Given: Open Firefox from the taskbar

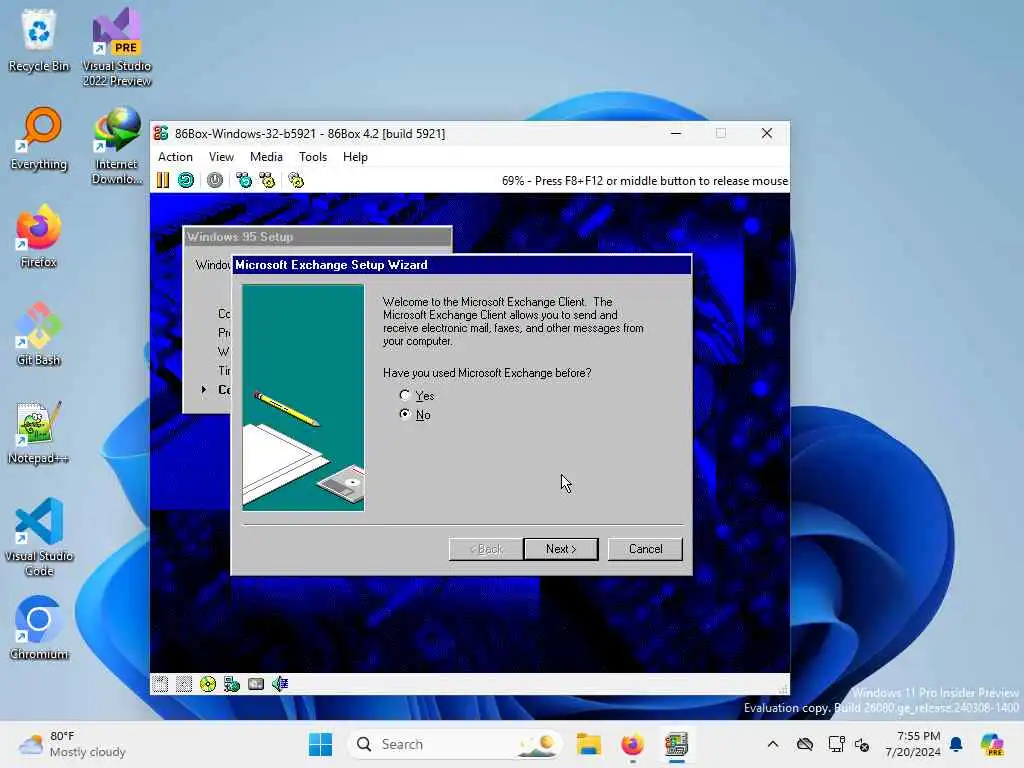Looking at the screenshot, I should click(x=632, y=744).
